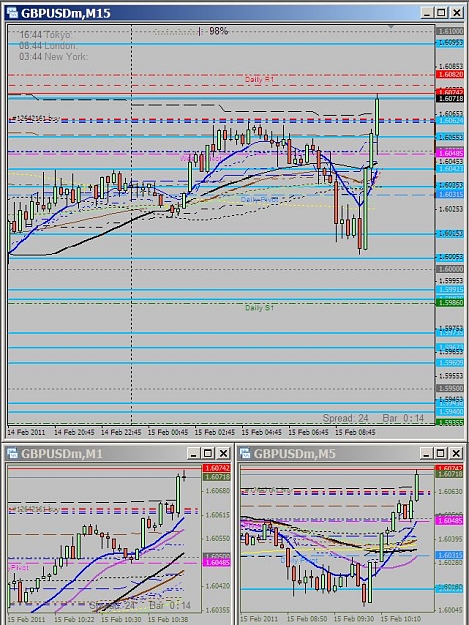Click 'Bar 0:14' timer on M1 chart

pyautogui.click(x=170, y=606)
